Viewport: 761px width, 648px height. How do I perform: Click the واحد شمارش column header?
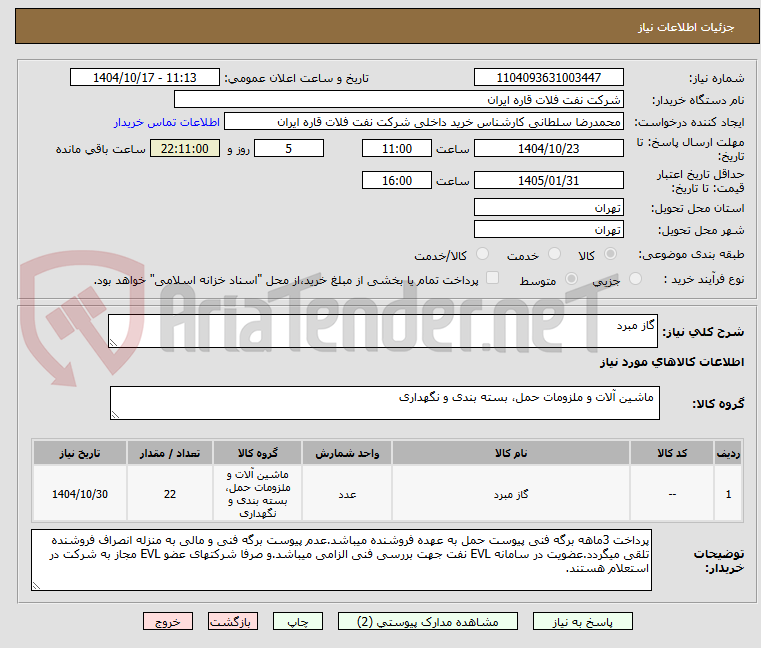[x=347, y=453]
